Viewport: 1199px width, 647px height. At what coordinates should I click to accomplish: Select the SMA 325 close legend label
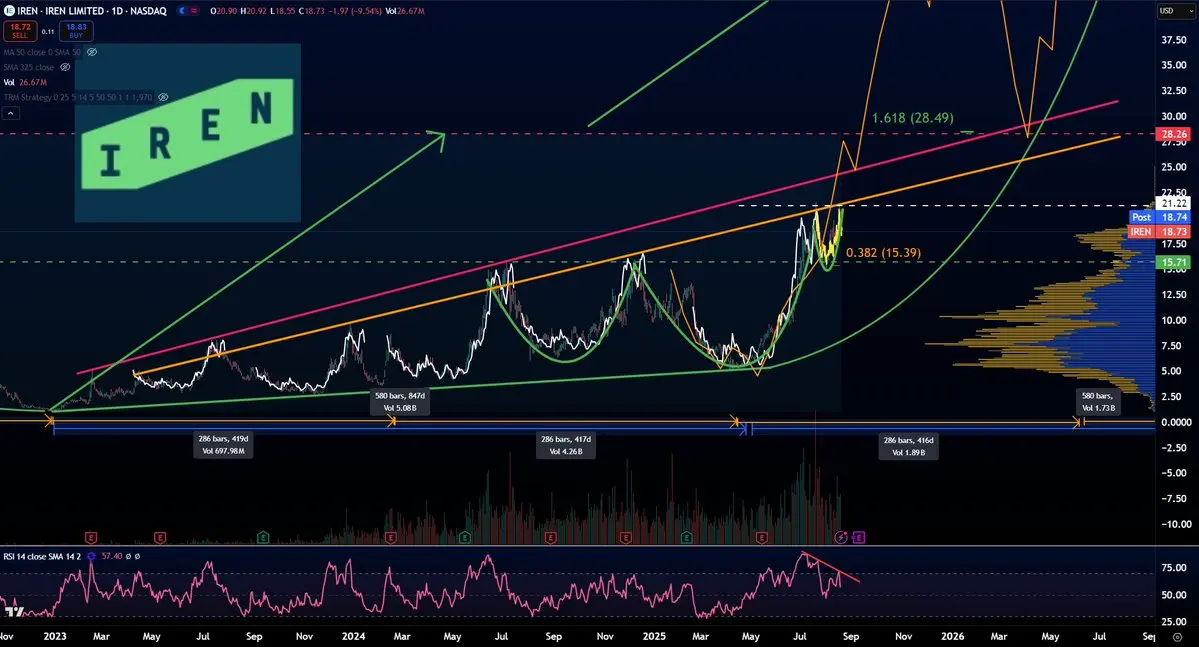tap(29, 67)
